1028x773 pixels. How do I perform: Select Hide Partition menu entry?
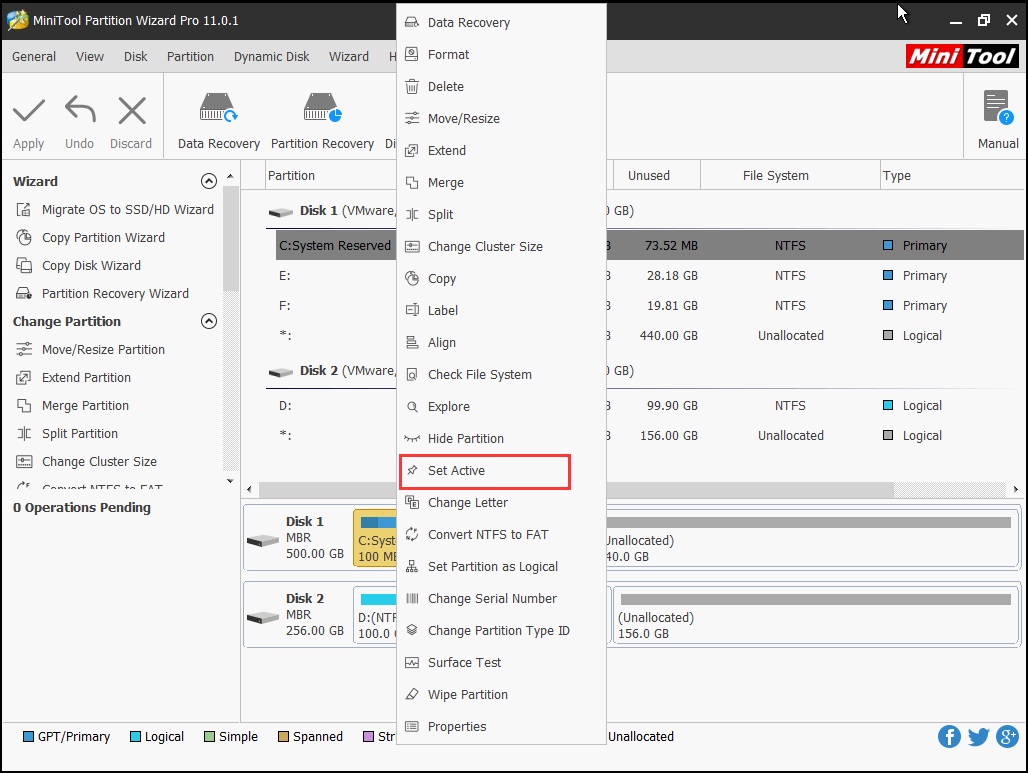tap(502, 439)
